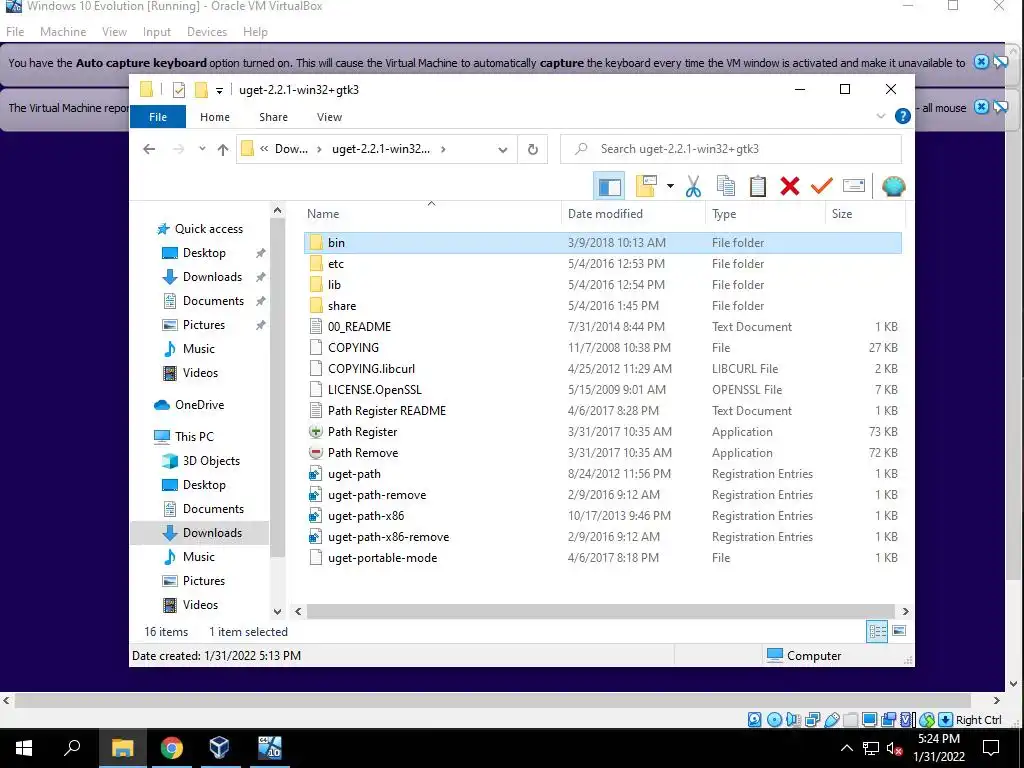Open the recent locations dropdown arrow
Image resolution: width=1024 pixels, height=768 pixels.
pos(202,149)
